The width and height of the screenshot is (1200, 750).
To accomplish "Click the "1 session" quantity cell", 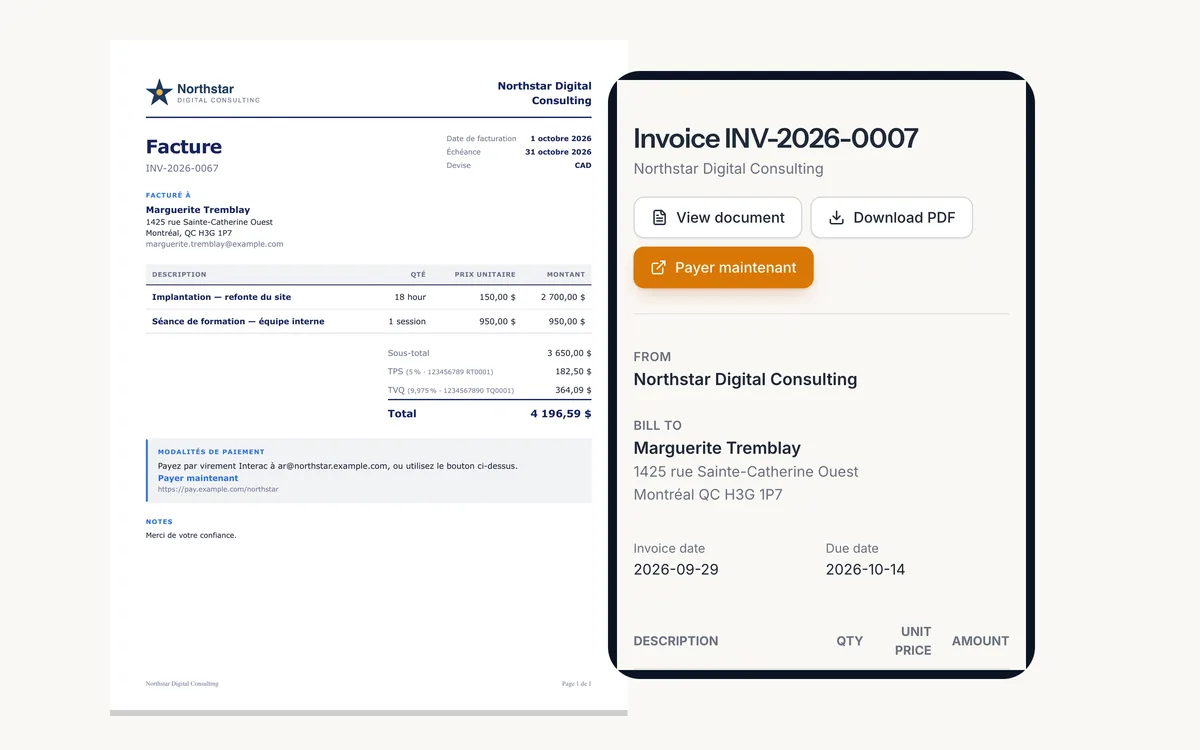I will coord(407,321).
